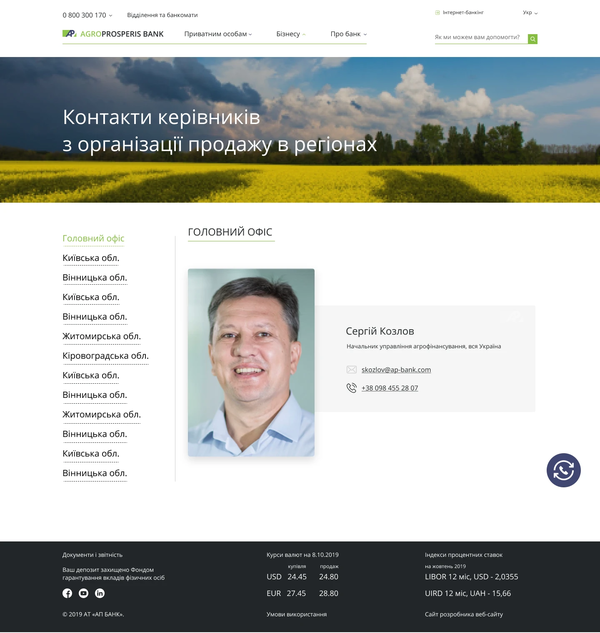This screenshot has height=633, width=600.
Task: Click the +38 098 455 28 07 phone link
Action: 389,388
